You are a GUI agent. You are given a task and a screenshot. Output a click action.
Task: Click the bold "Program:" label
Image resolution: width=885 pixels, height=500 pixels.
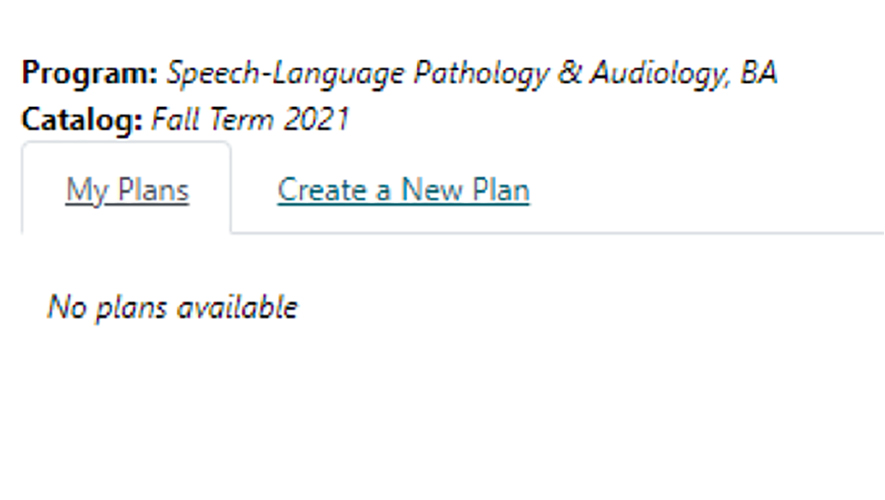pyautogui.click(x=89, y=74)
